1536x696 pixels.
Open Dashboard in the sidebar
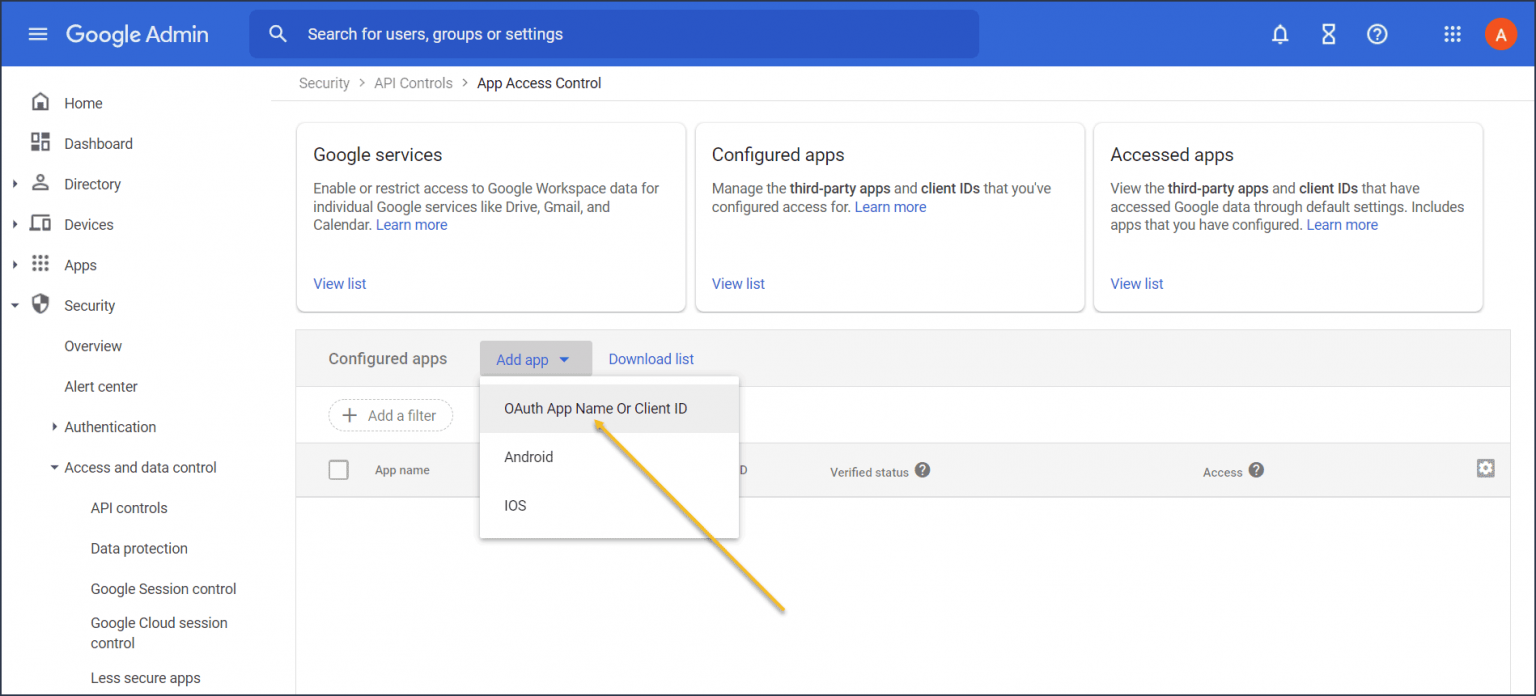[98, 144]
